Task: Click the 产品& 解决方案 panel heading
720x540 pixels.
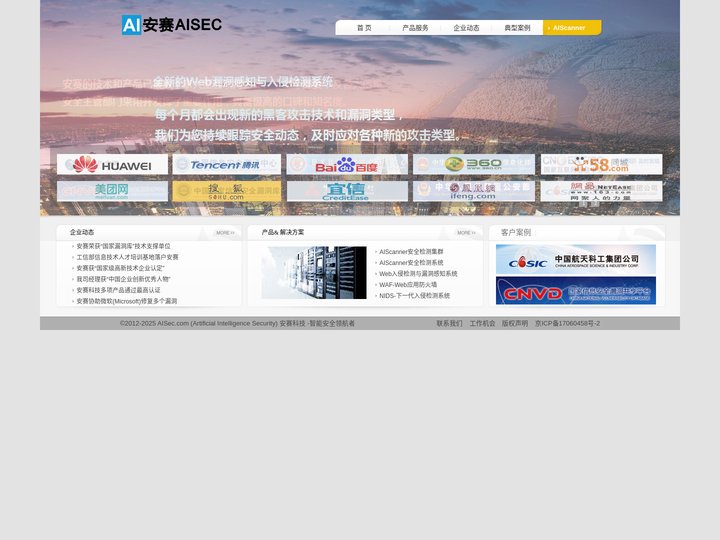Action: pyautogui.click(x=283, y=232)
